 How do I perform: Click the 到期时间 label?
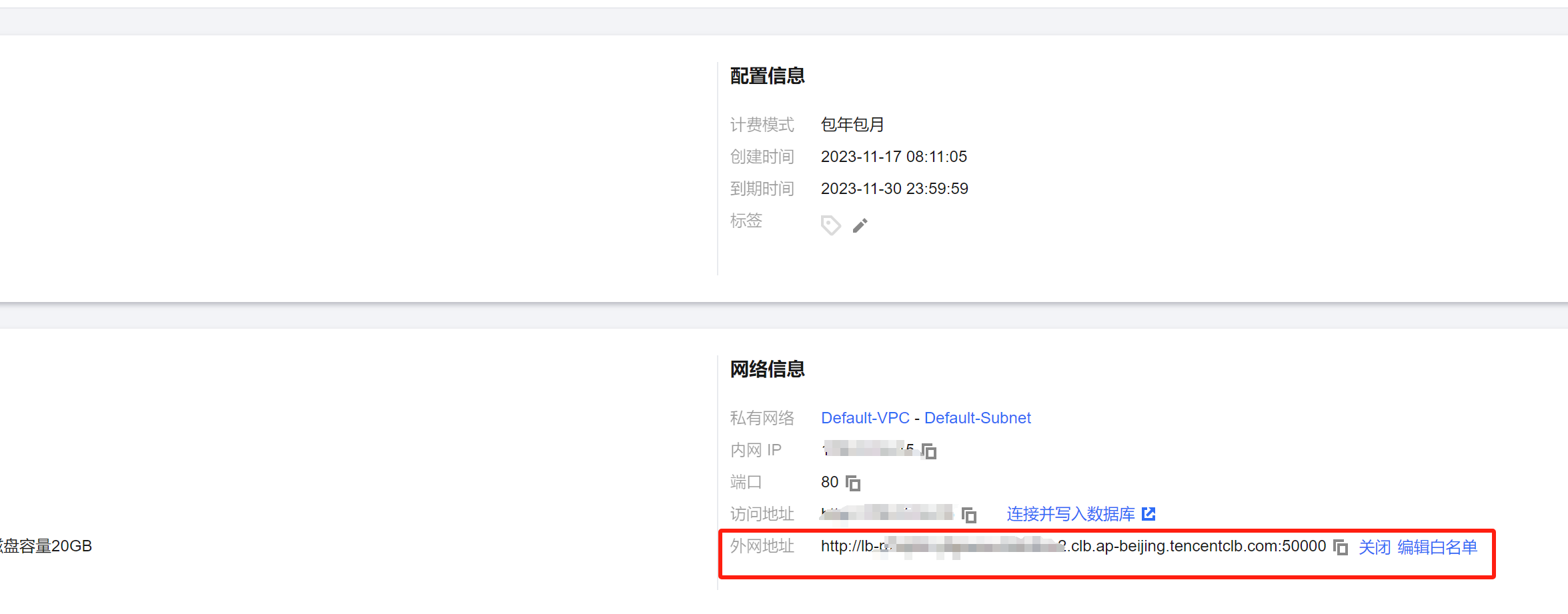click(762, 189)
